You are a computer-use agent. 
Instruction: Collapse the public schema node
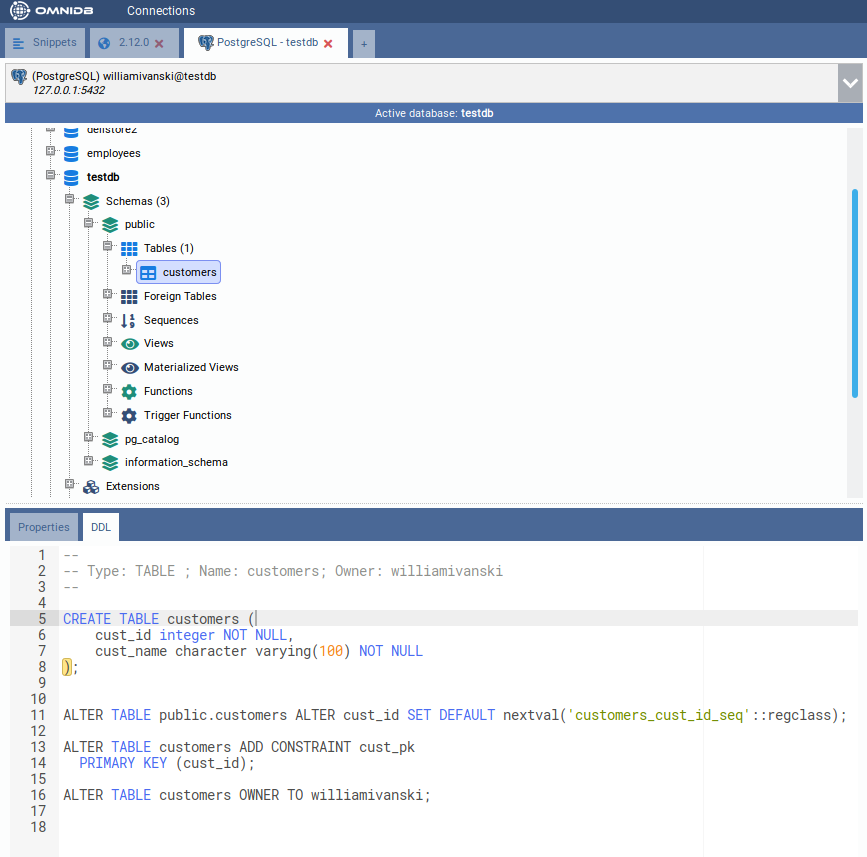(x=89, y=223)
